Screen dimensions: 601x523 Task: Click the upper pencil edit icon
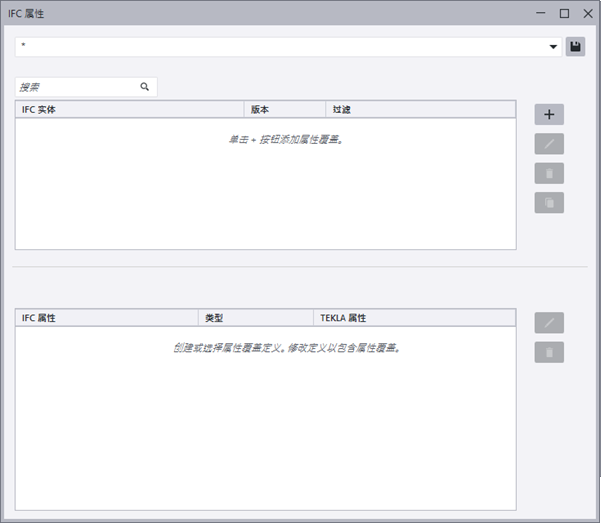[549, 144]
